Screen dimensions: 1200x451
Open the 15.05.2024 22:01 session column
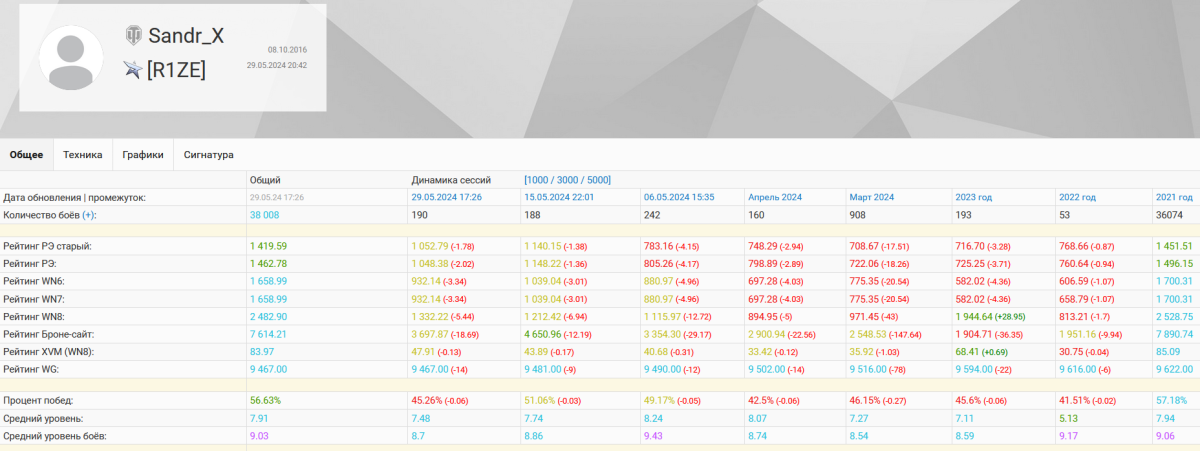[x=559, y=198]
